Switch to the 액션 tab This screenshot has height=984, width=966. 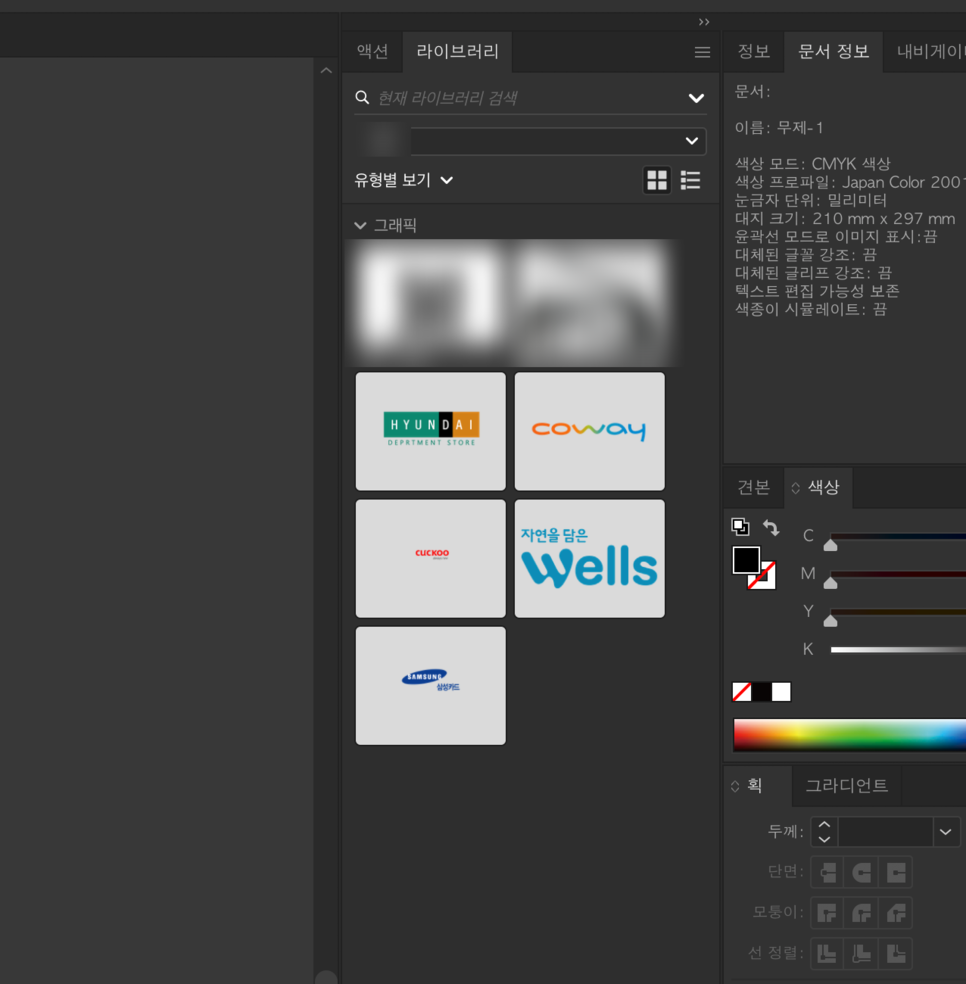(x=372, y=51)
